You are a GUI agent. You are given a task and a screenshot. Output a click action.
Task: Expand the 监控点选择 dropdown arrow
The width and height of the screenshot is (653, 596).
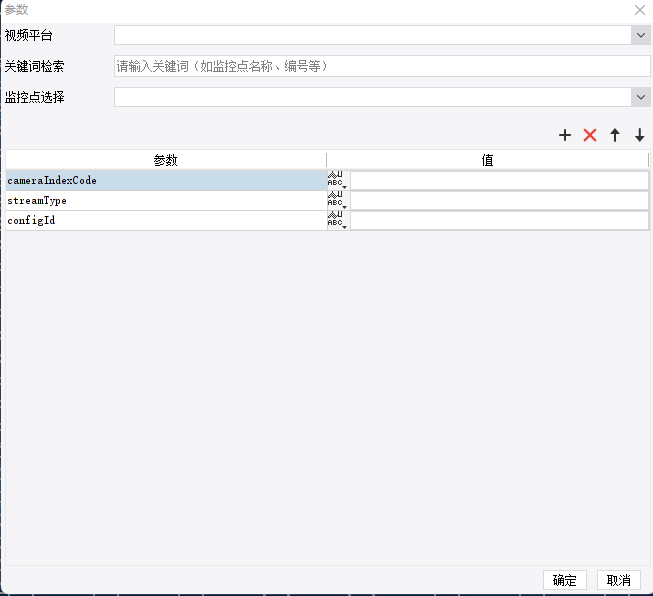641,97
